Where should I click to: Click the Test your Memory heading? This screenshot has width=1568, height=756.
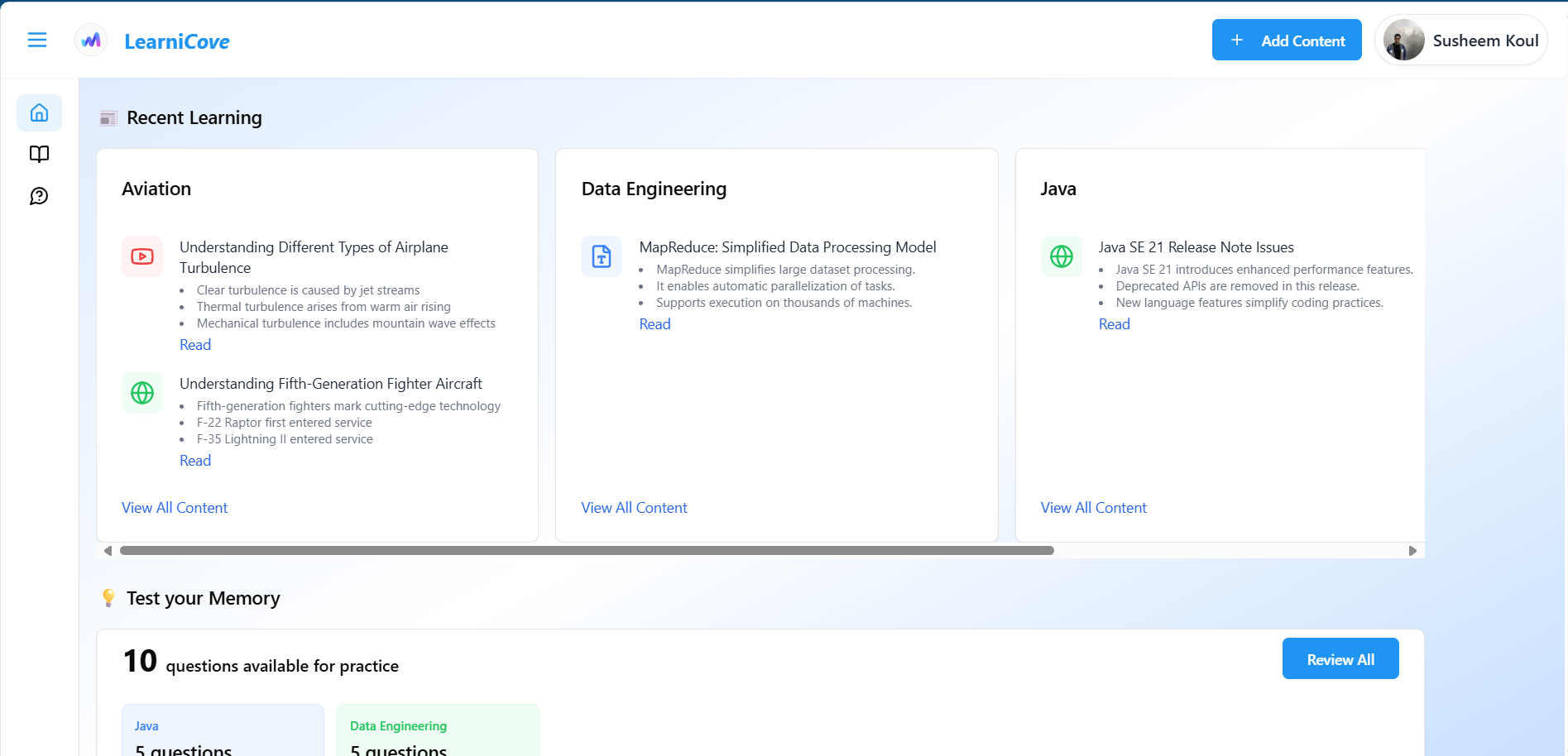[204, 598]
